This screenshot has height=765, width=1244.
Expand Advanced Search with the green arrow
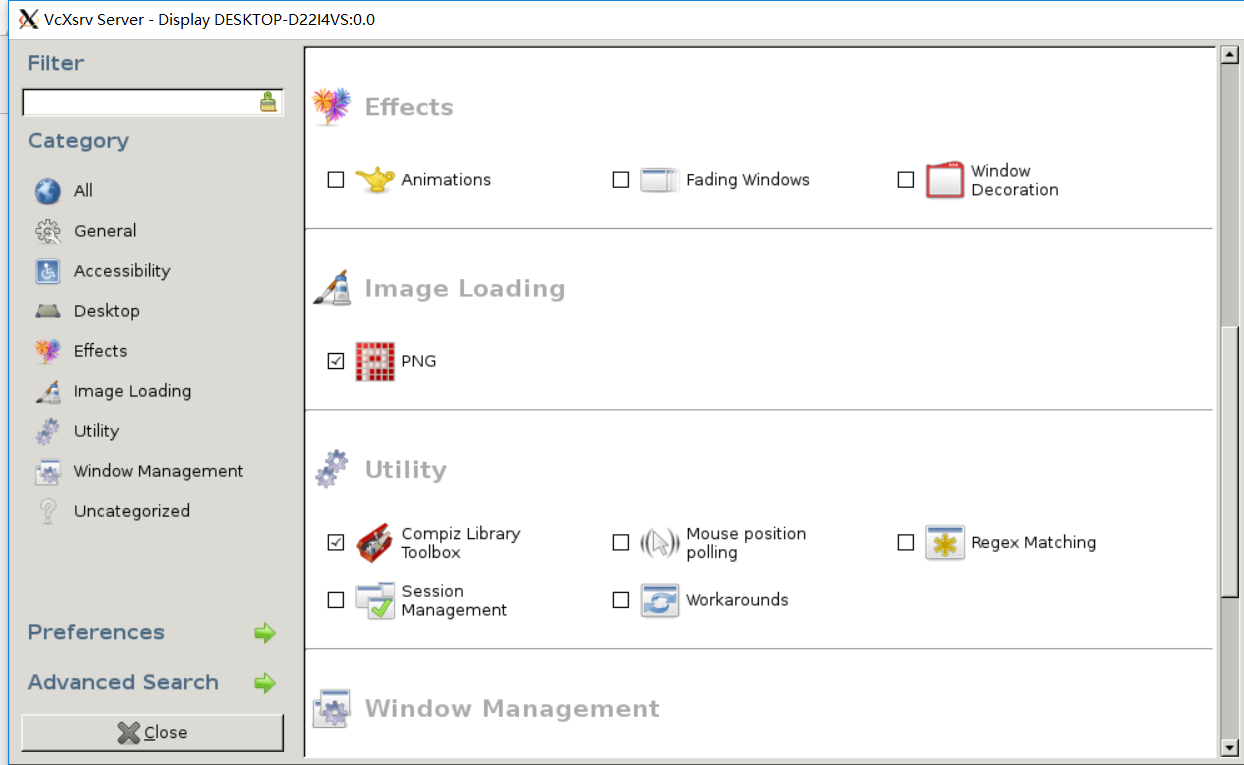264,683
